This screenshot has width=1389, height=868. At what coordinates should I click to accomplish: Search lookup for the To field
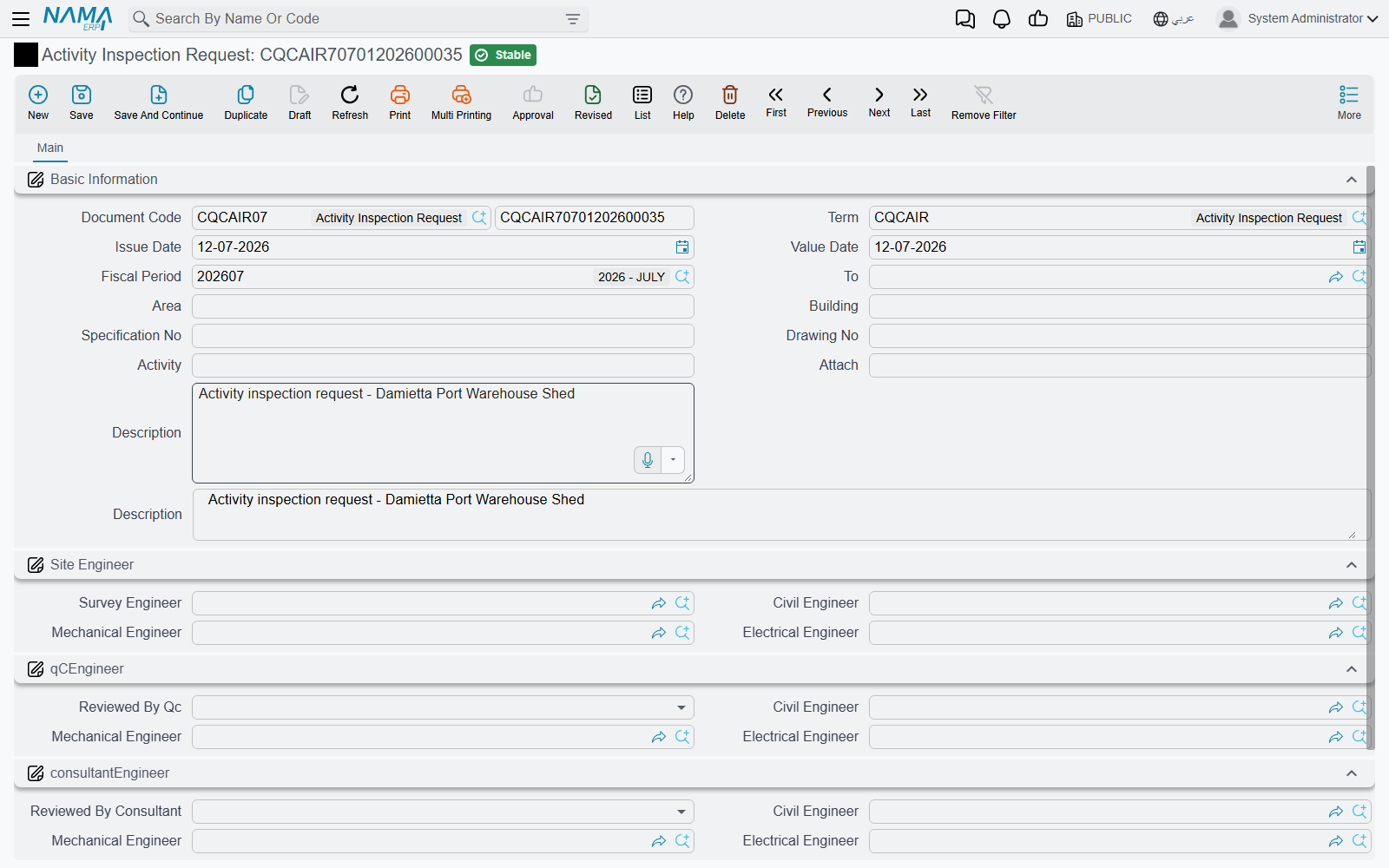[x=1359, y=277]
